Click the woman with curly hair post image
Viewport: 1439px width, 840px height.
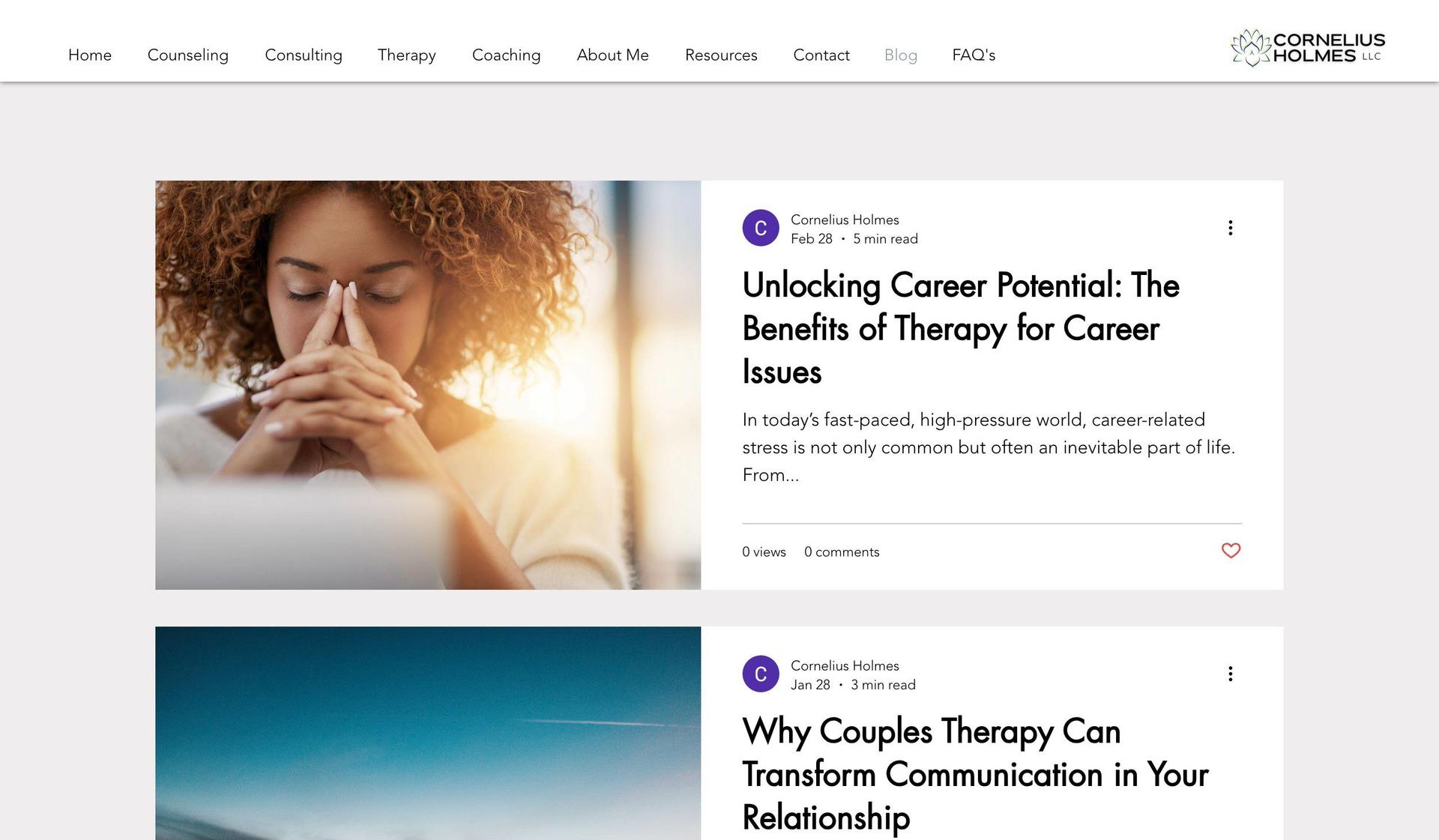pos(428,385)
